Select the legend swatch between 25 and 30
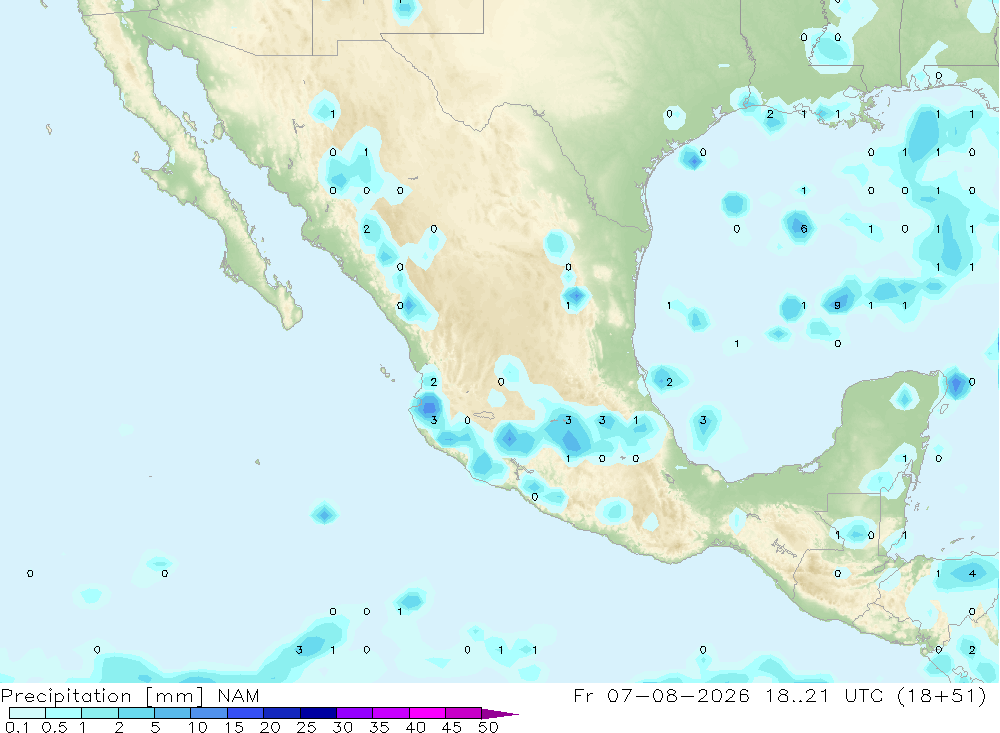This screenshot has width=1000, height=733. click(318, 713)
